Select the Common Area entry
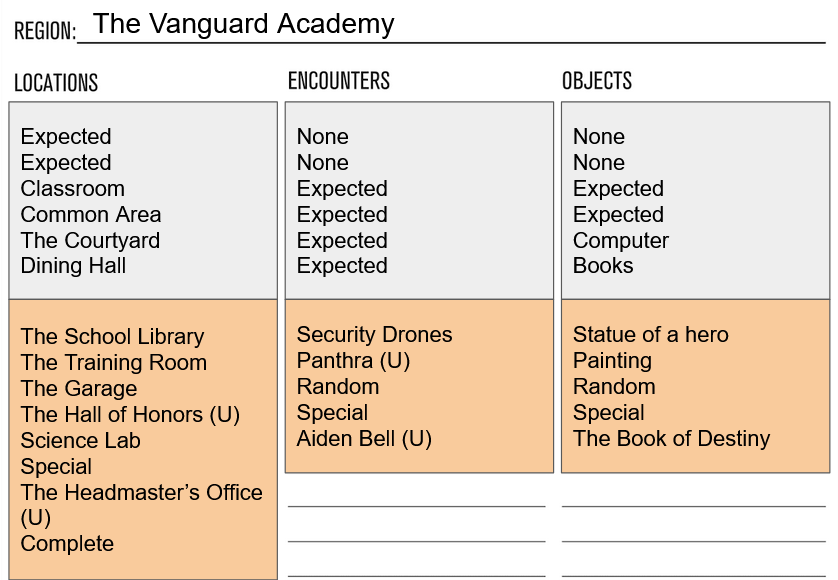Image resolution: width=838 pixels, height=580 pixels. coord(90,215)
